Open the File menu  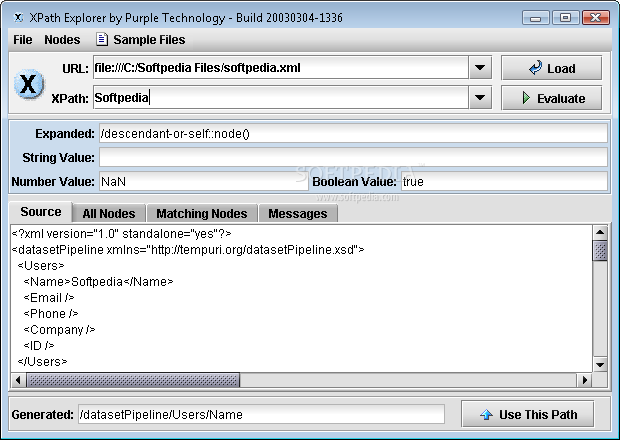23,40
